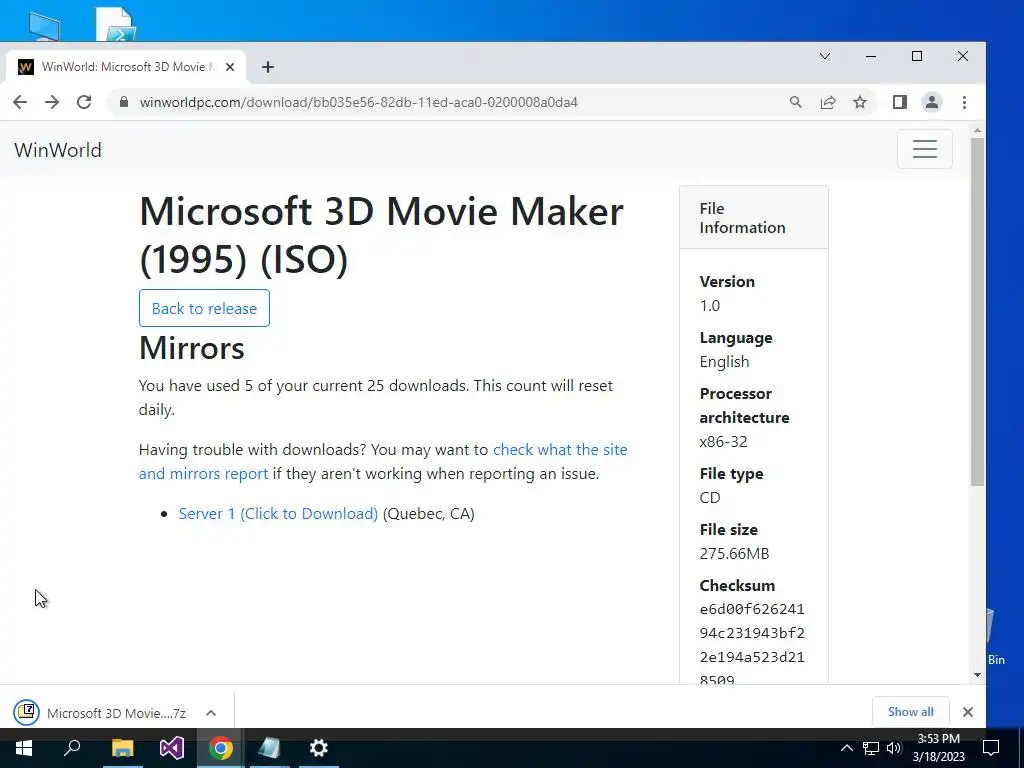Go forward with the browser forward arrow
This screenshot has width=1024, height=768.
pos(52,102)
